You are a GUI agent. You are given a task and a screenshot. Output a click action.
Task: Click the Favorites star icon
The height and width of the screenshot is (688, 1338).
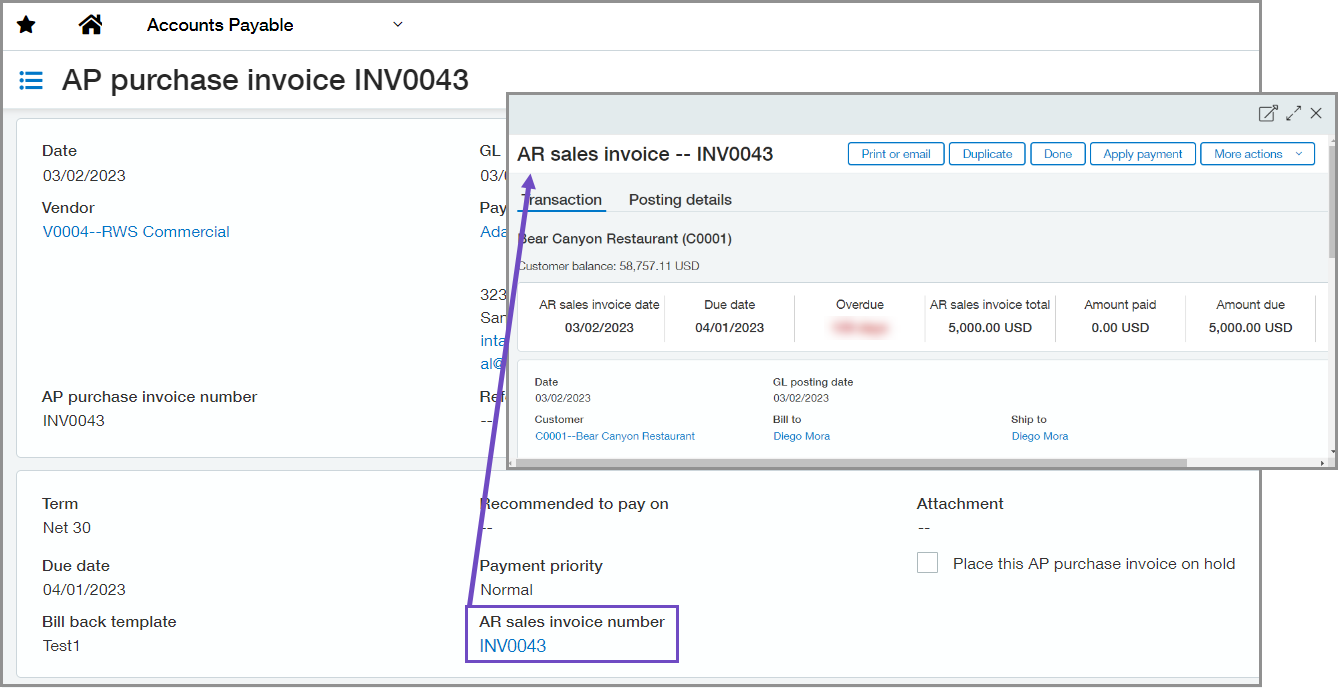pyautogui.click(x=26, y=25)
